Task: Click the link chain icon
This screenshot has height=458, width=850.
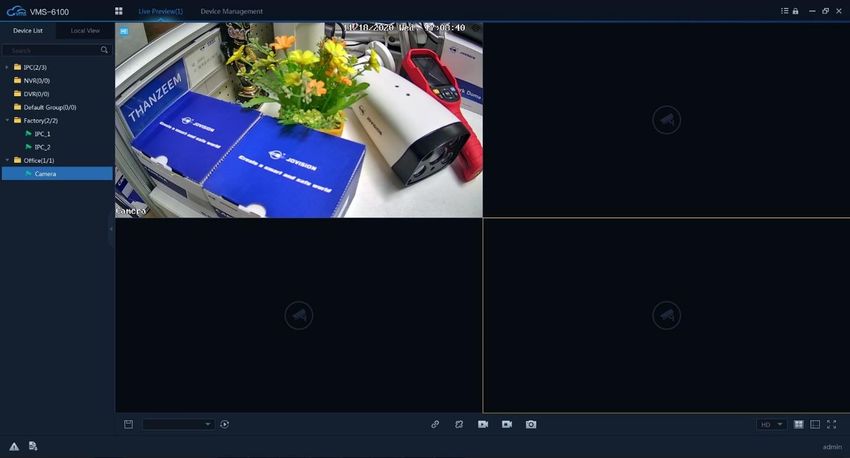Action: coord(435,424)
